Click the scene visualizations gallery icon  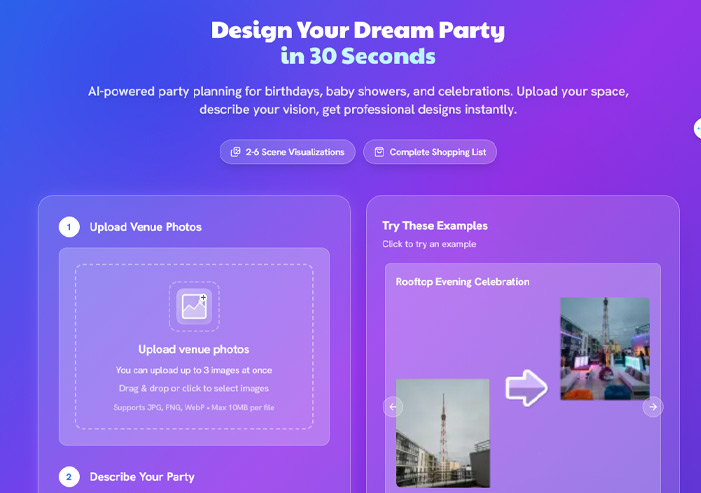pos(235,152)
